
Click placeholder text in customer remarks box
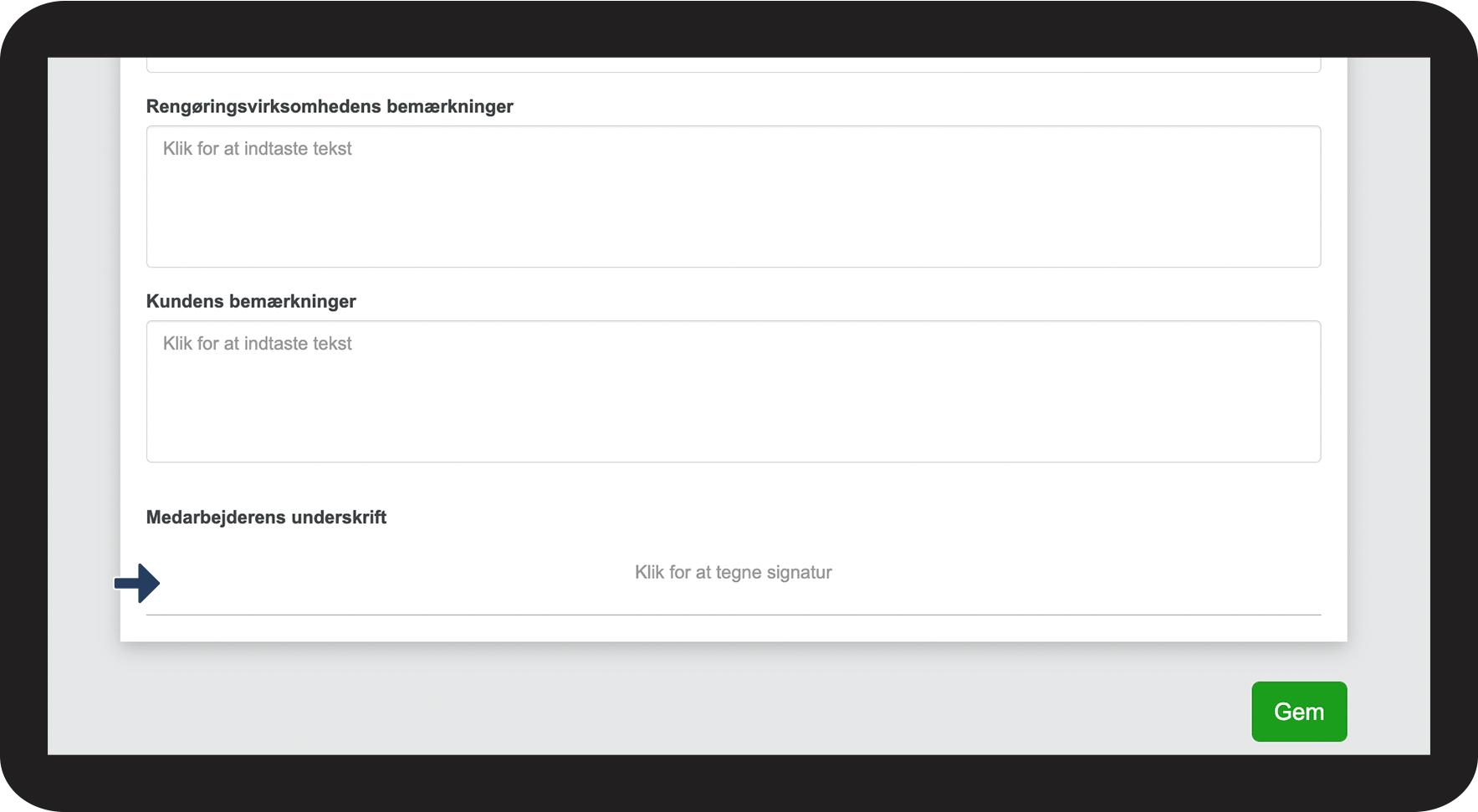(258, 344)
